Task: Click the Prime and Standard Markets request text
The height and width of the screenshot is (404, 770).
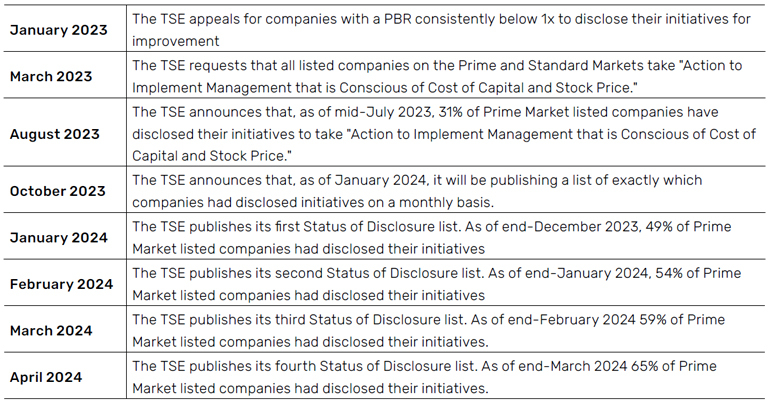Action: 437,77
